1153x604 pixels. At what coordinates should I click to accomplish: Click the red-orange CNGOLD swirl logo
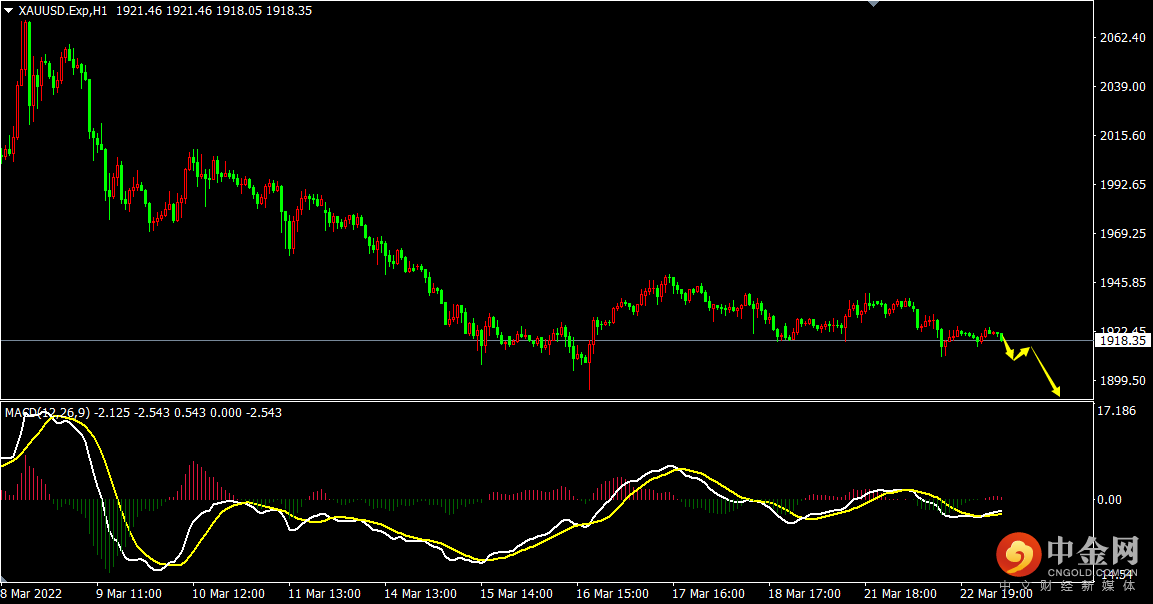point(1018,553)
